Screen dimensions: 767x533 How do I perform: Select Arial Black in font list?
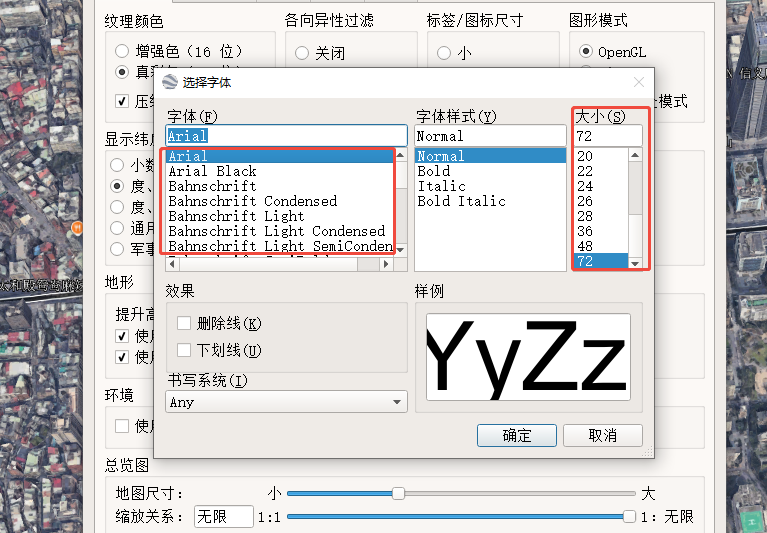coord(280,171)
